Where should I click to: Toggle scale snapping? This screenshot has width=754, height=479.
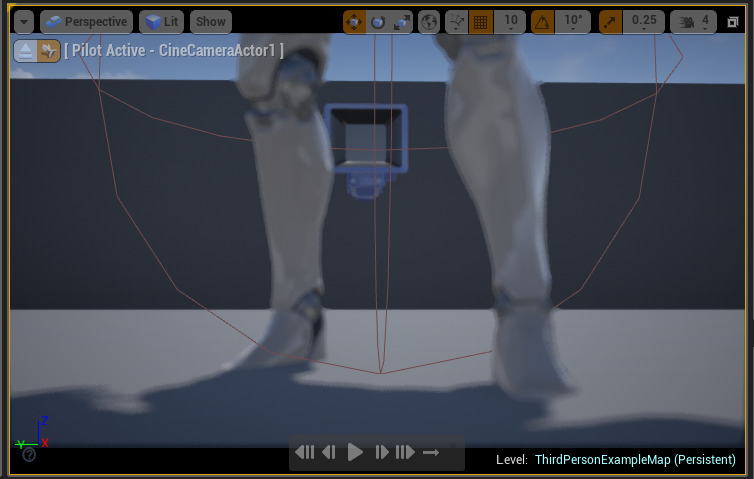(x=611, y=21)
